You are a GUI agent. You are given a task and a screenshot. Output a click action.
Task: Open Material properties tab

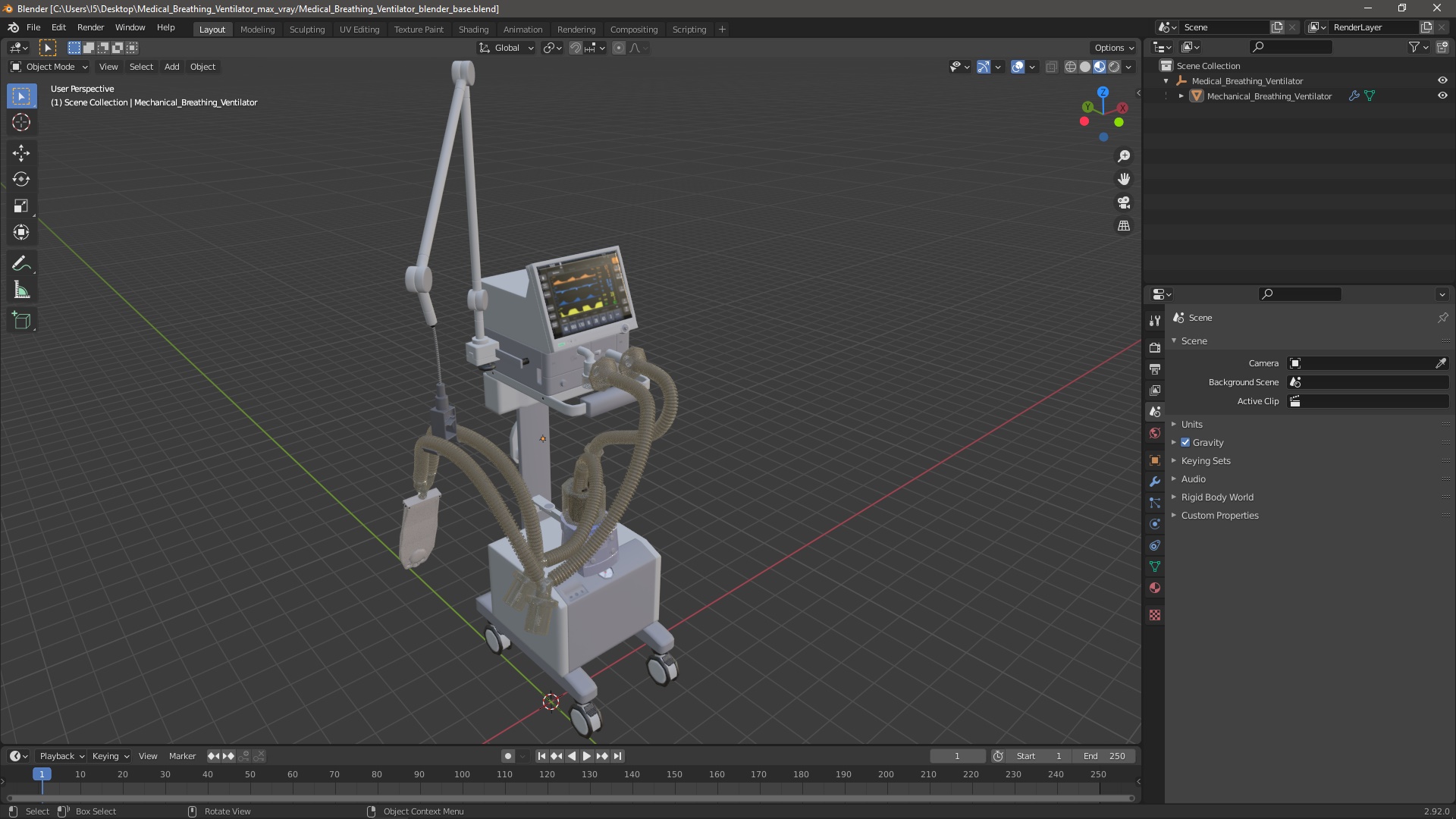(1155, 588)
